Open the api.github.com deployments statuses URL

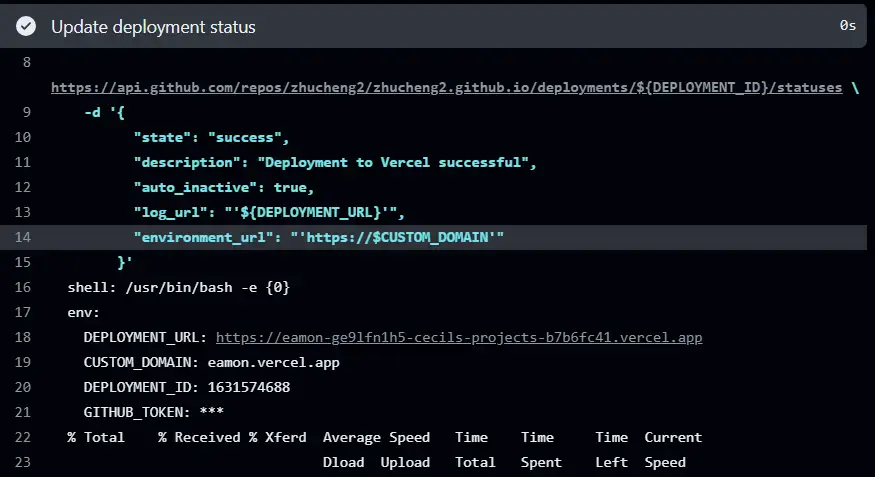coord(446,87)
